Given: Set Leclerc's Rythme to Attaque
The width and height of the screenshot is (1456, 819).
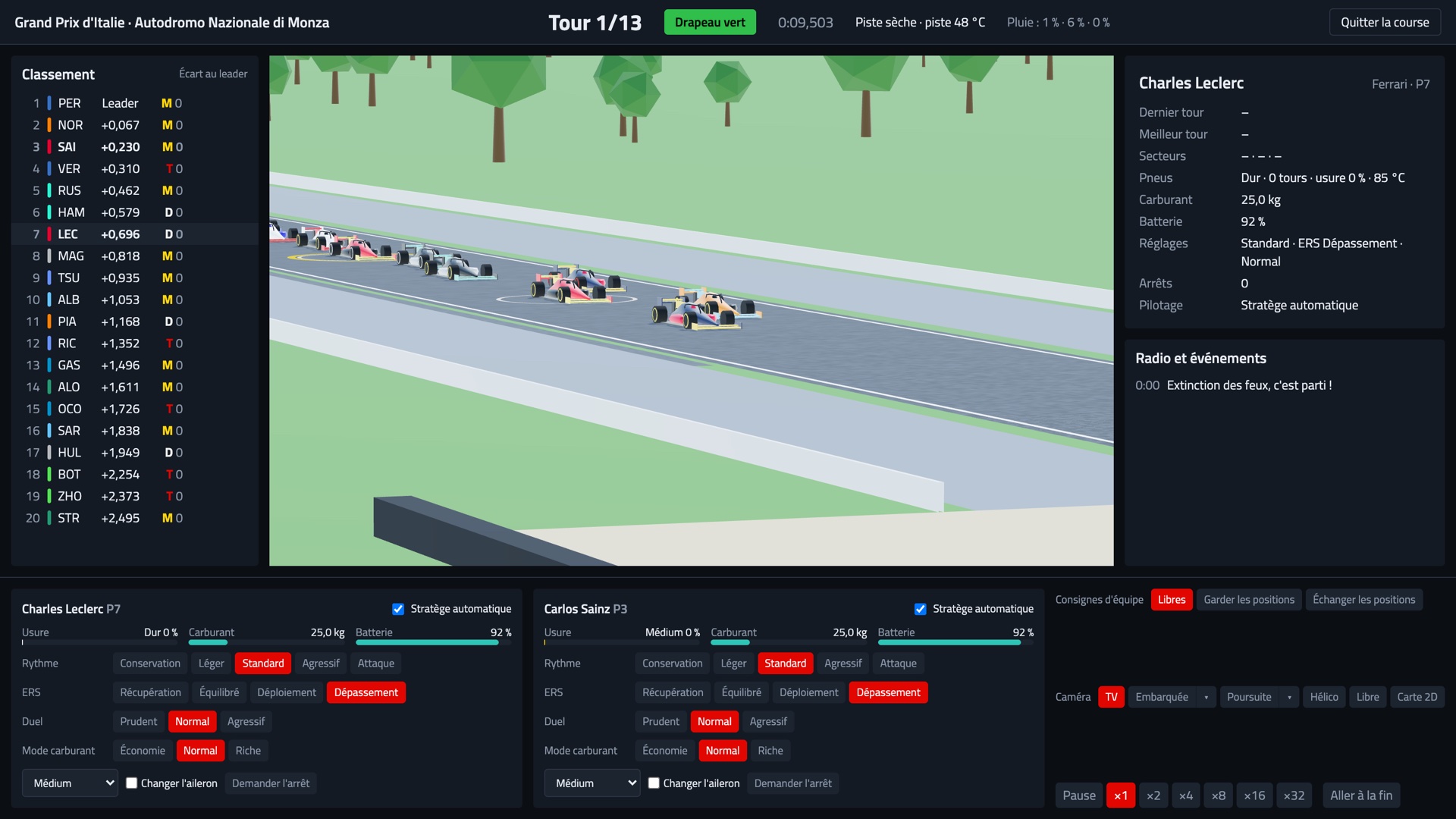Looking at the screenshot, I should pyautogui.click(x=375, y=664).
